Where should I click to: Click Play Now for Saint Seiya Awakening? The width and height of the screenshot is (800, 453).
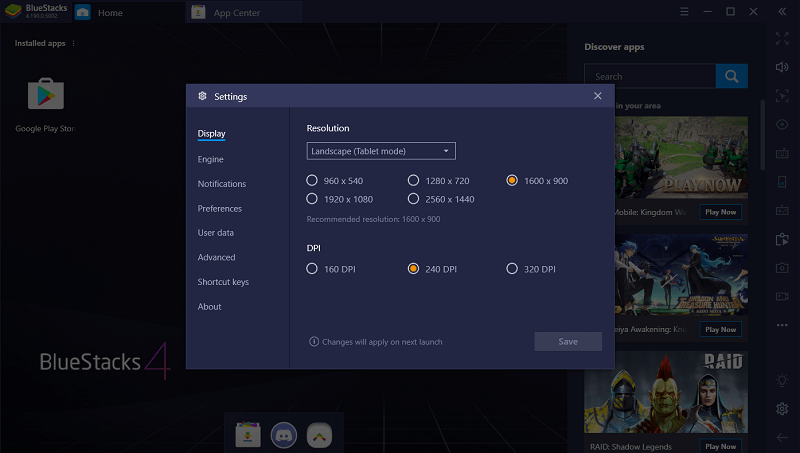720,330
